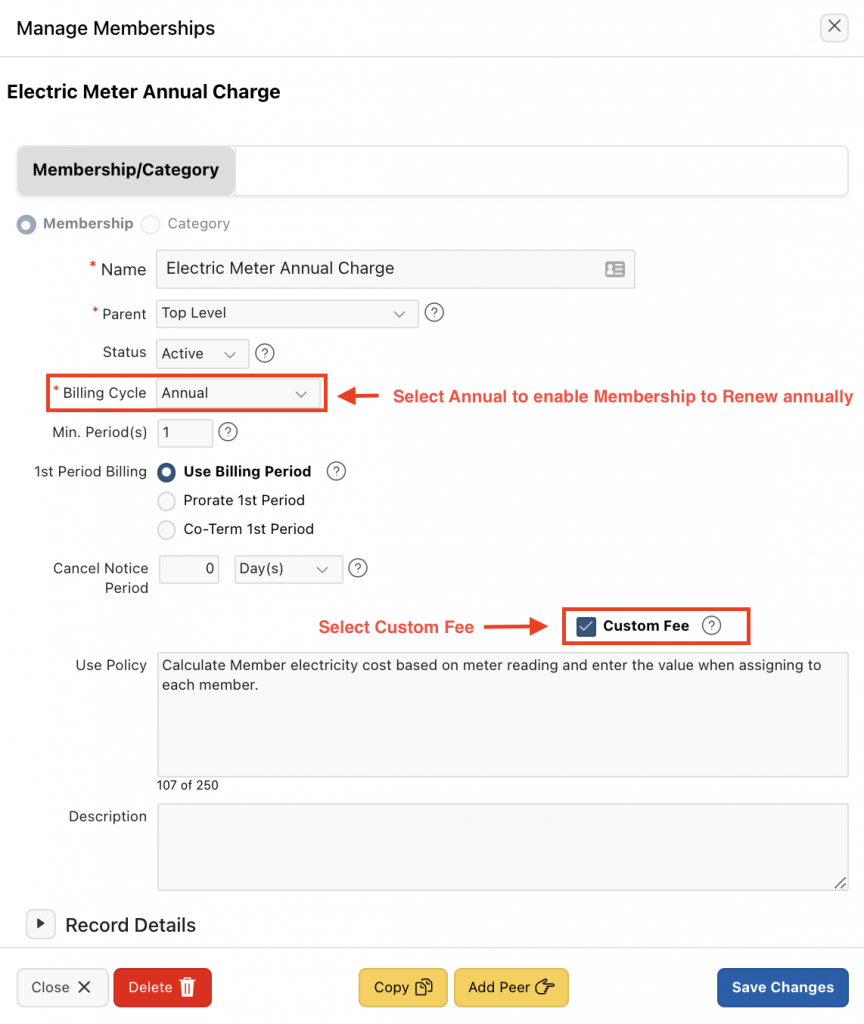Click the help icon beside Custom Fee
Screen dimensions: 864x1024
(x=711, y=625)
